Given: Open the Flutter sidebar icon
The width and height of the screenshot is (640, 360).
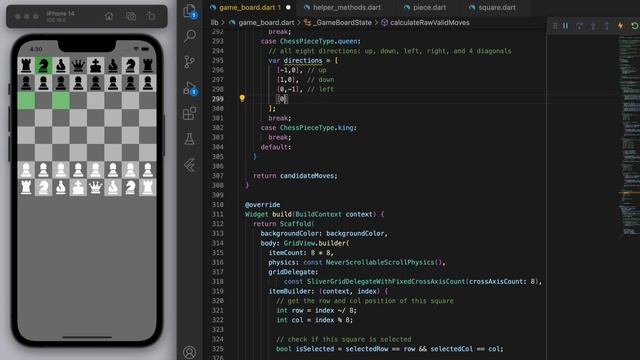Looking at the screenshot, I should pyautogui.click(x=189, y=165).
